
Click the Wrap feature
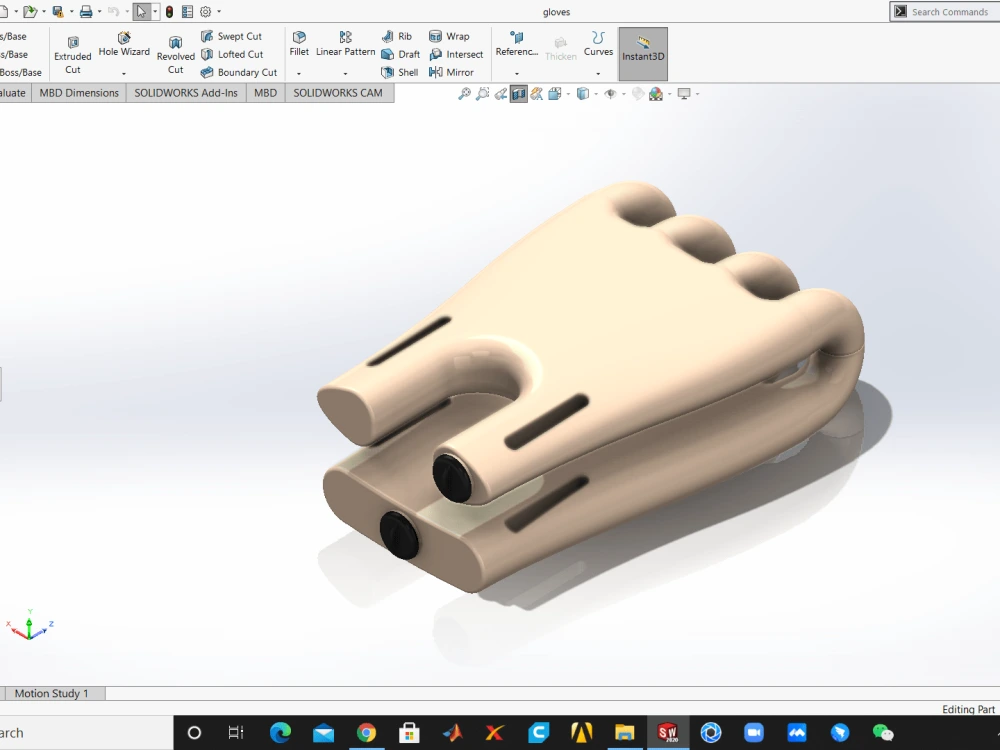[x=450, y=36]
